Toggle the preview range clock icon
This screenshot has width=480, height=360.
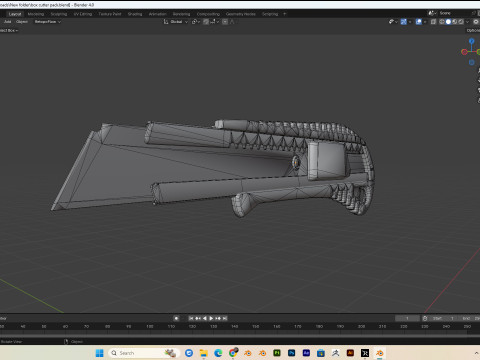tap(425, 318)
